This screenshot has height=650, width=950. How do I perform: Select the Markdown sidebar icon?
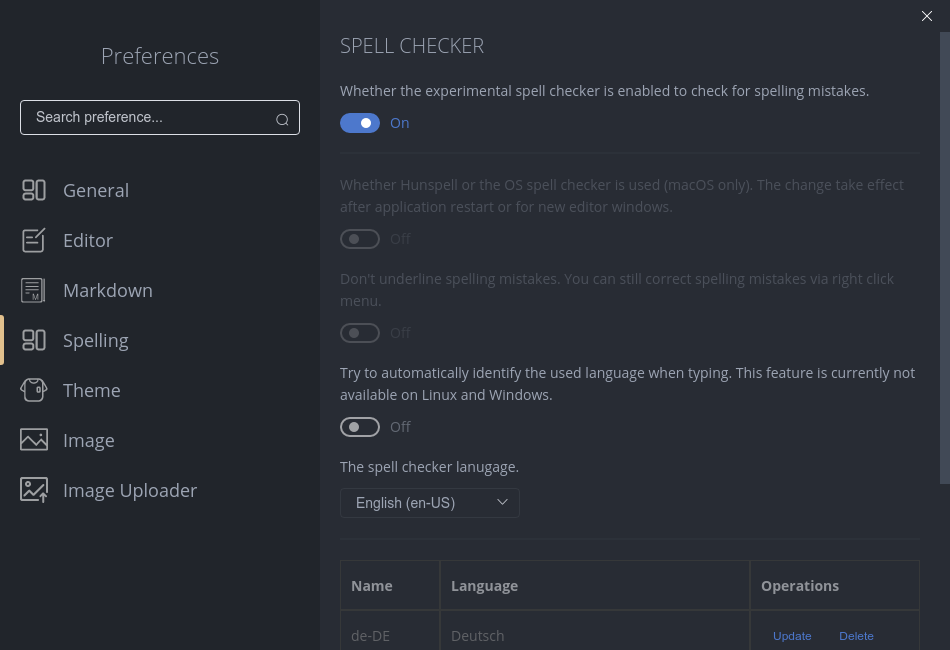tap(33, 290)
